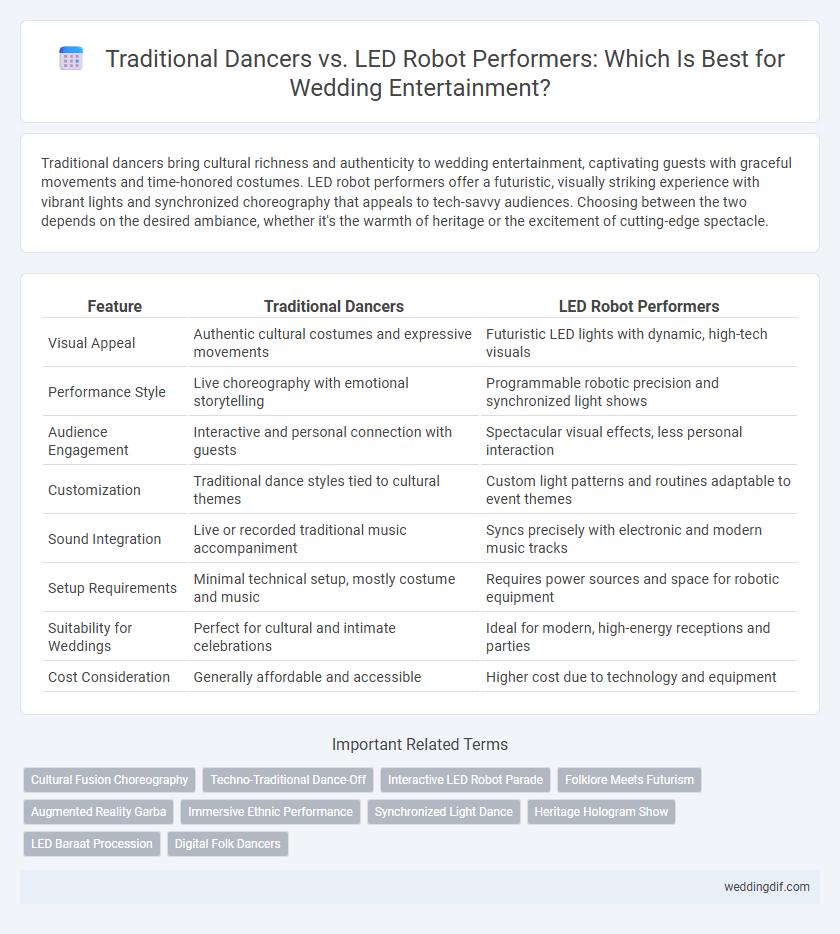This screenshot has width=840, height=934.
Task: Click the Important Related Terms heading
Action: click(420, 745)
